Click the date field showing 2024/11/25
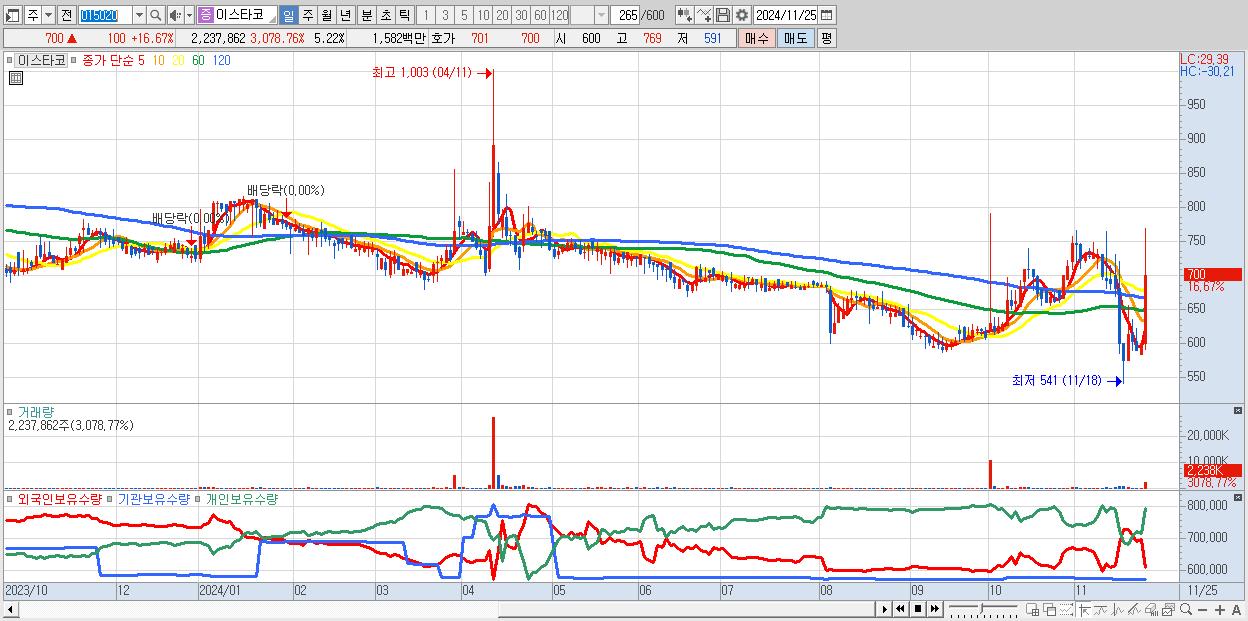Image resolution: width=1248 pixels, height=621 pixels. click(x=785, y=15)
